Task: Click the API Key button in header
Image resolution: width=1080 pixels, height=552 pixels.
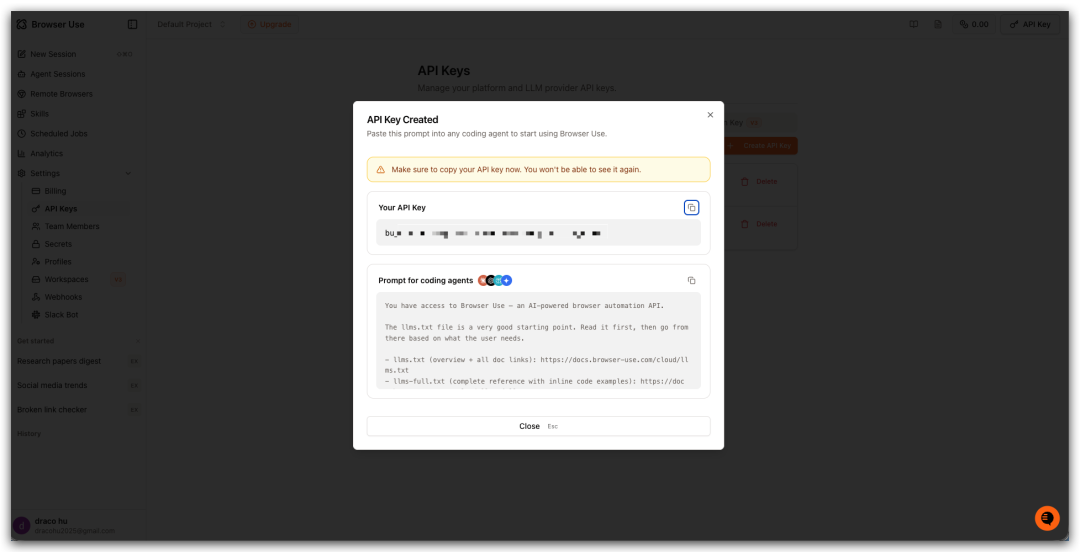Action: (1030, 24)
